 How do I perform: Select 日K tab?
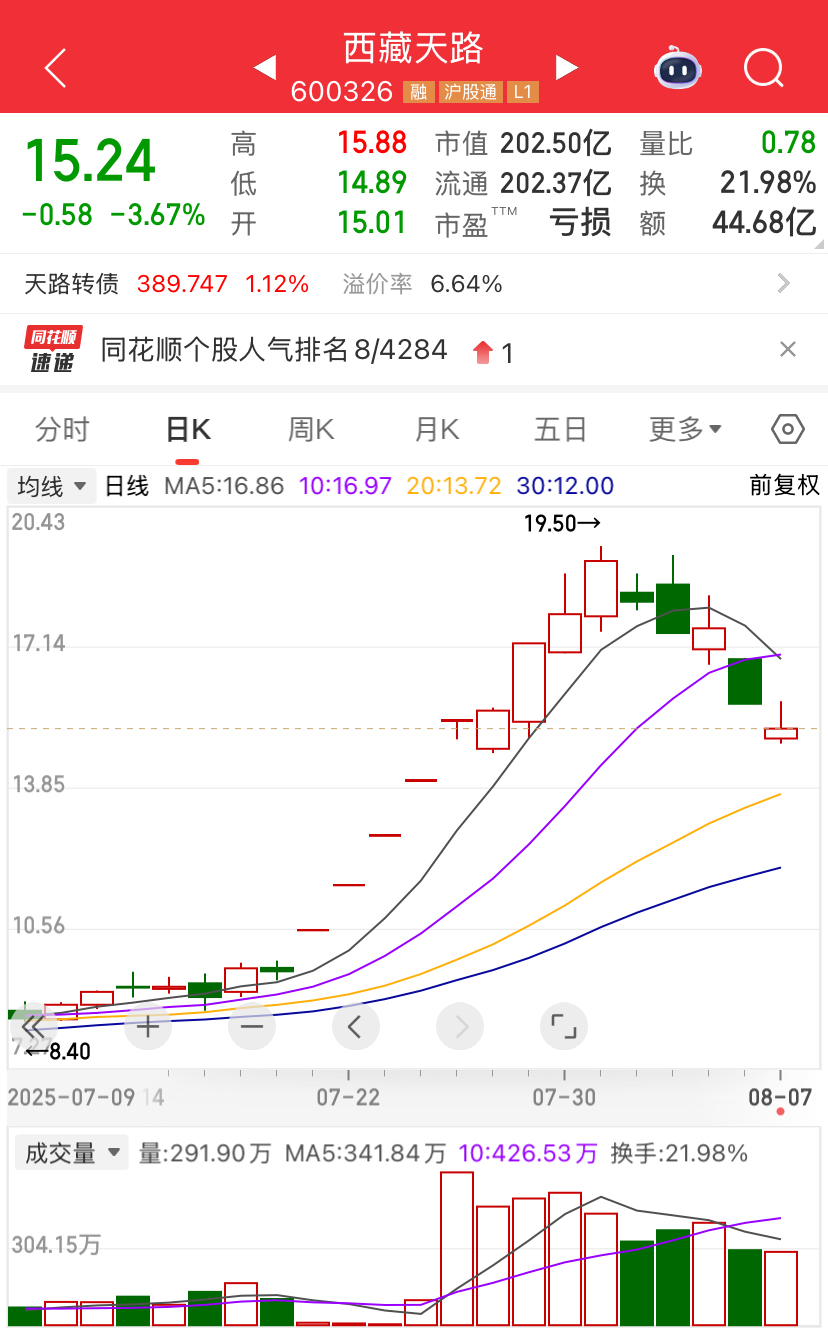[188, 429]
